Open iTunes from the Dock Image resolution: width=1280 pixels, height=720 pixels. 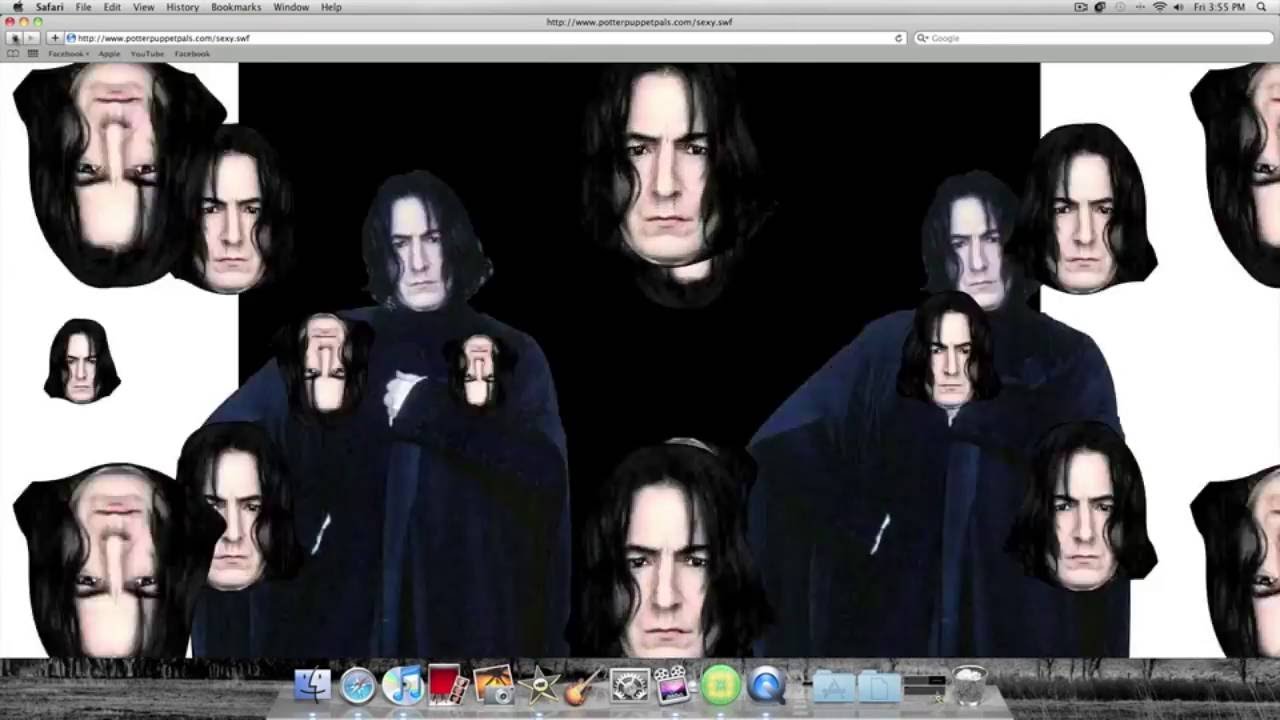402,685
